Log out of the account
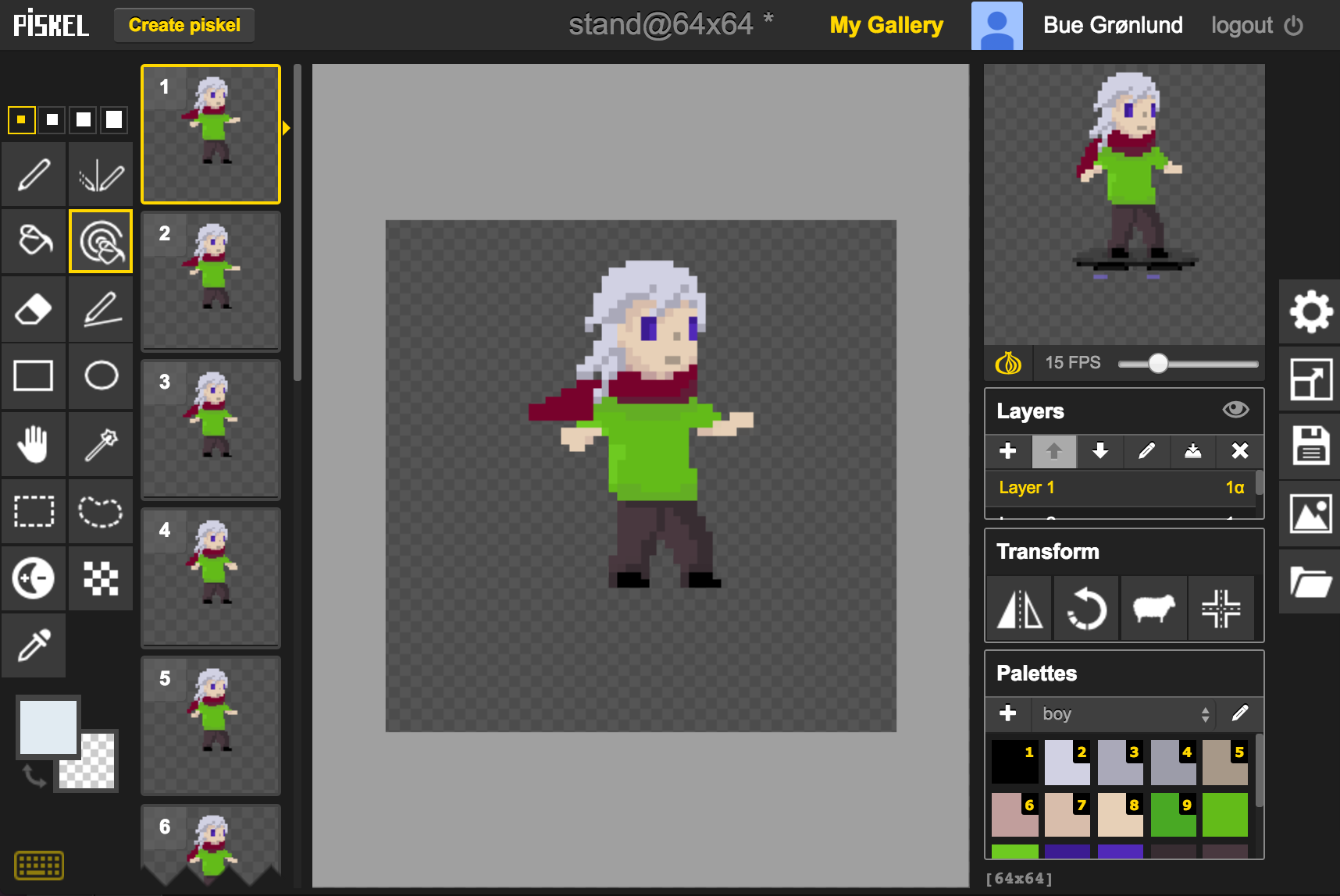The height and width of the screenshot is (896, 1340). coord(1242,25)
